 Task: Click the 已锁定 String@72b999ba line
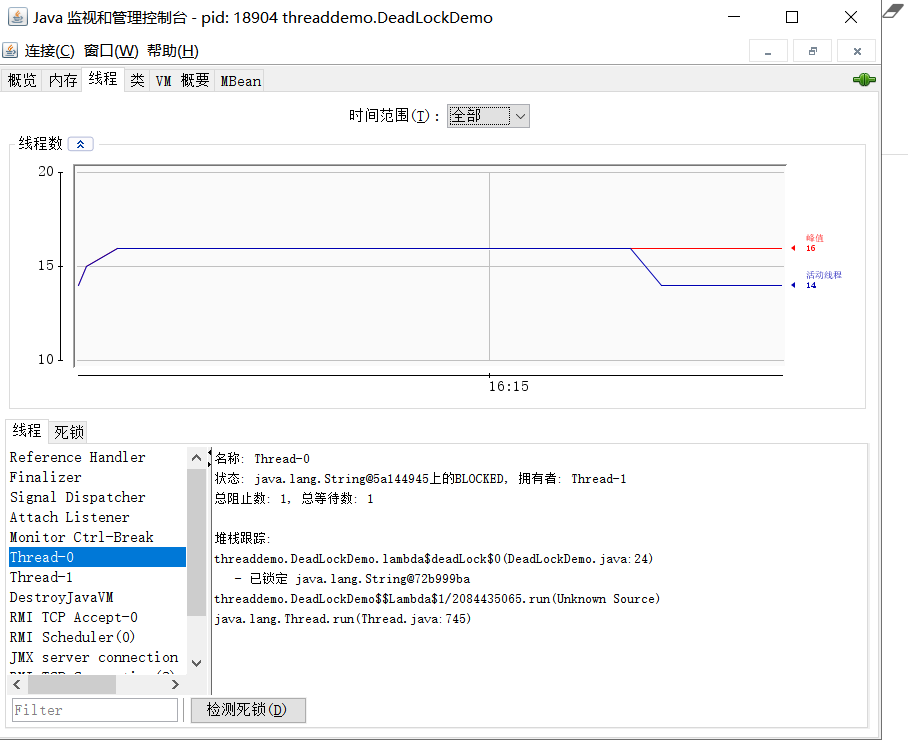point(352,579)
